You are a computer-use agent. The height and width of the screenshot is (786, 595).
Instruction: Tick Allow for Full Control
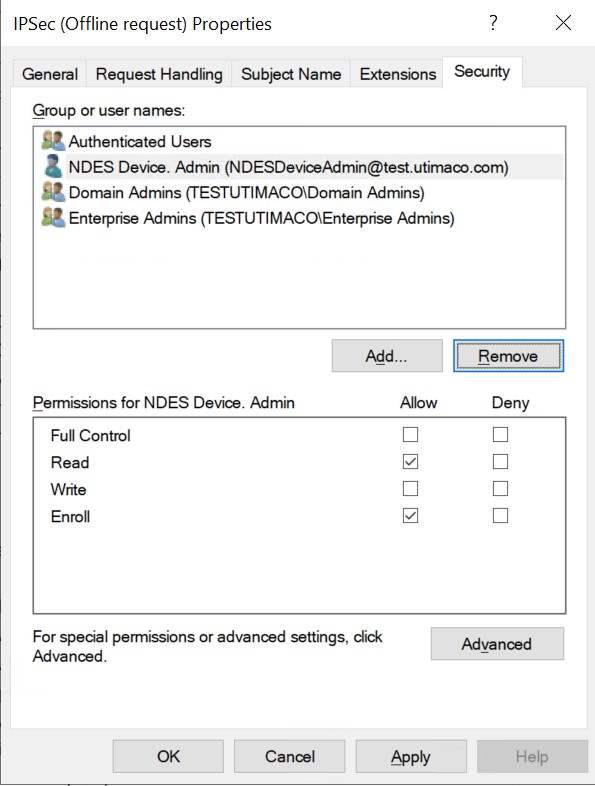pyautogui.click(x=410, y=434)
